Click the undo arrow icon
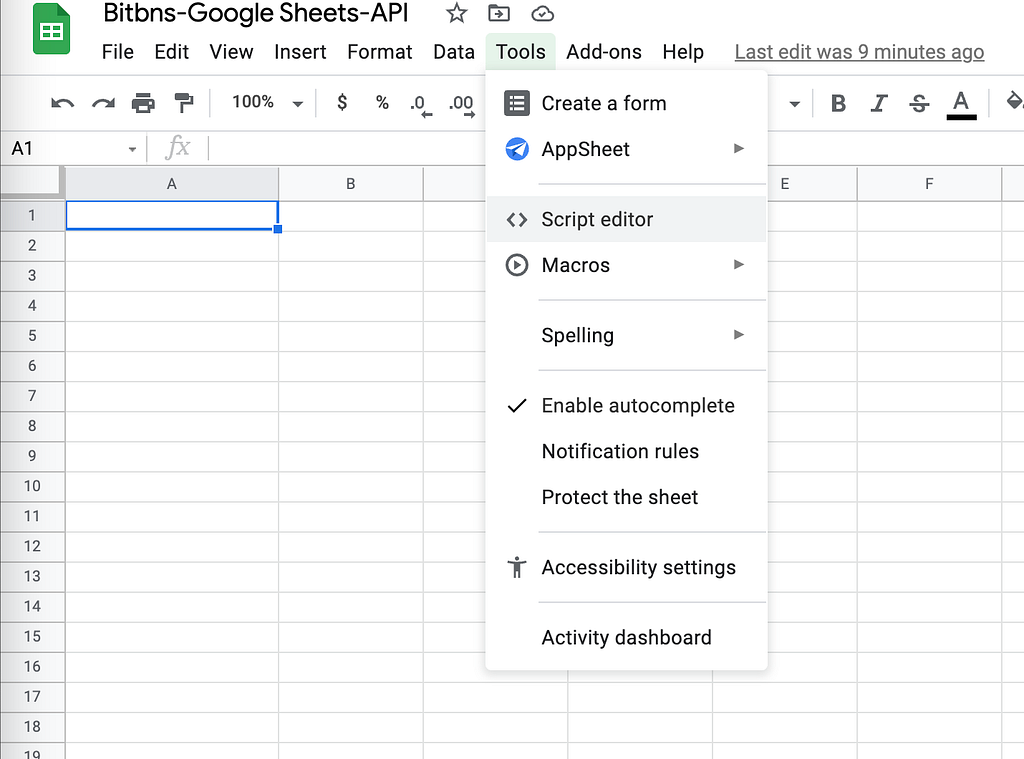The image size is (1024, 759). coord(63,103)
